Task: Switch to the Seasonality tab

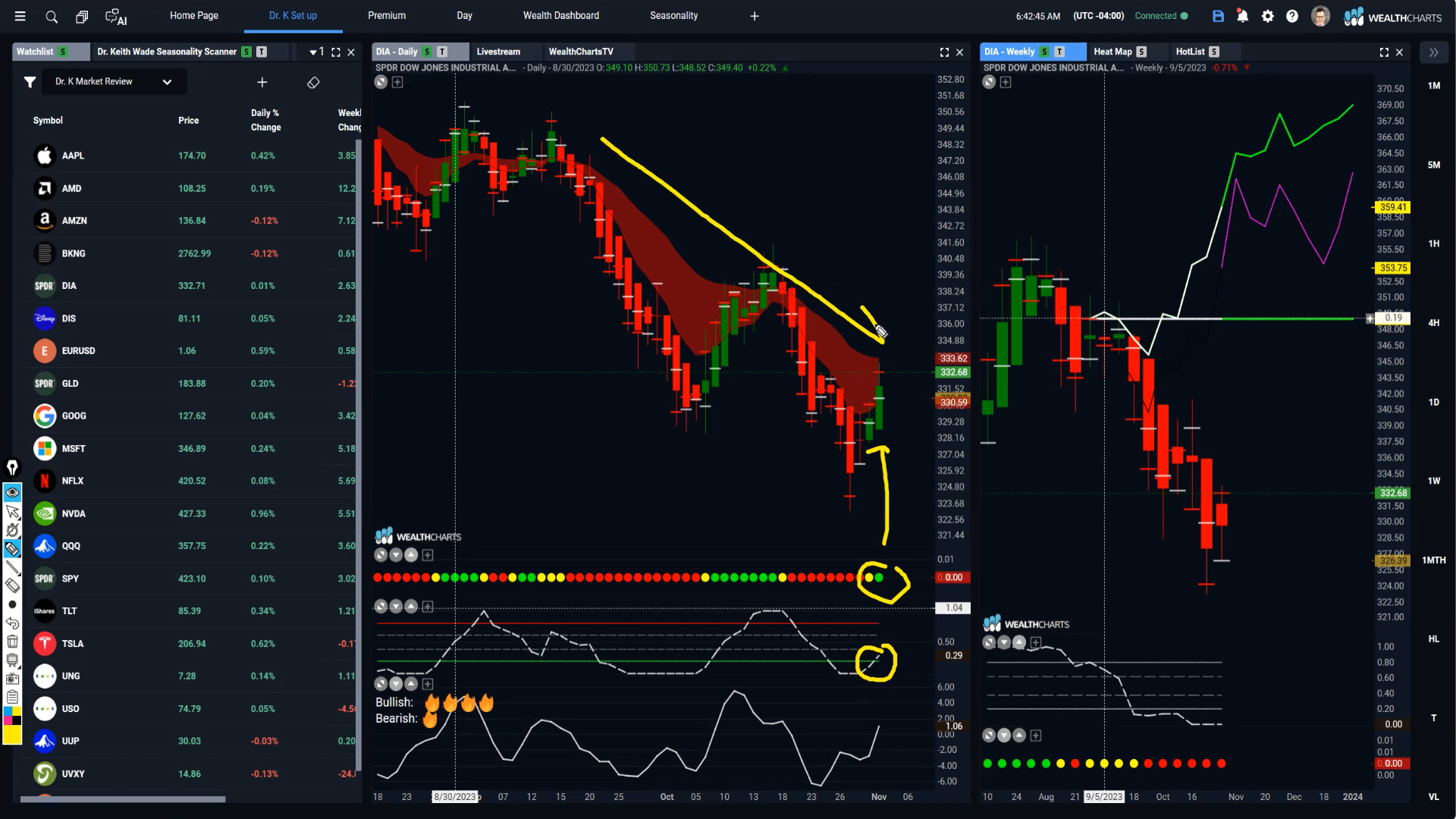Action: coord(673,16)
